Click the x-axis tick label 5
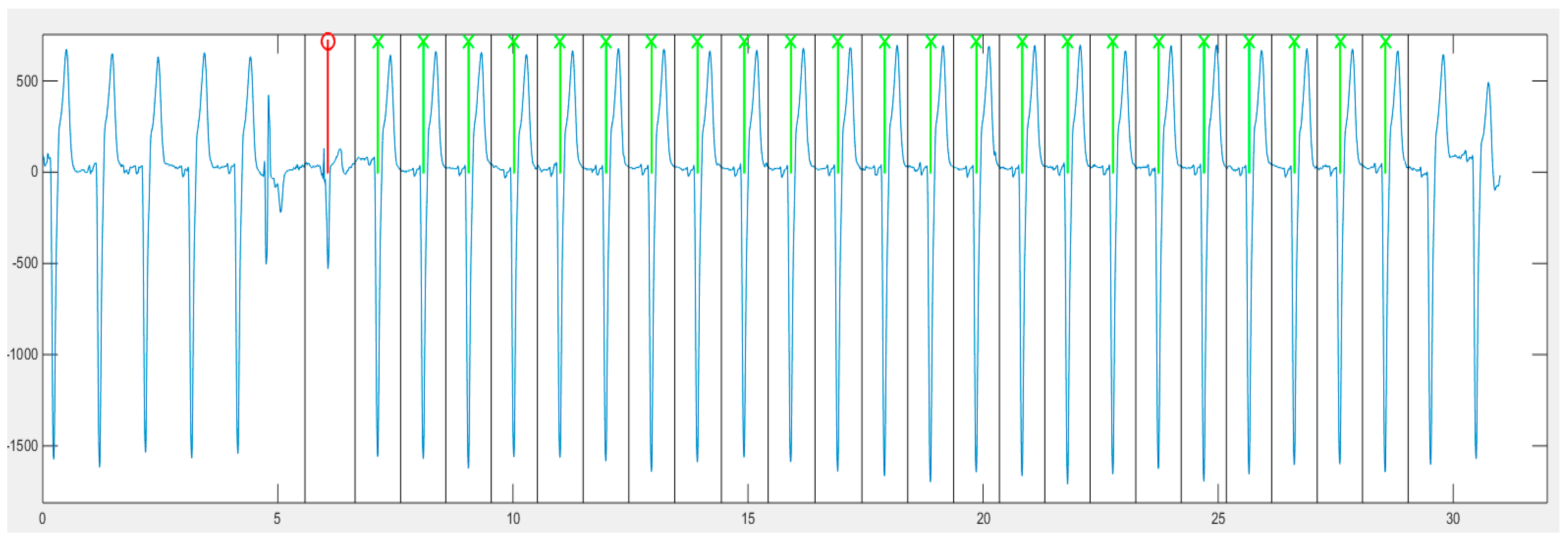This screenshot has width=1568, height=540. pyautogui.click(x=277, y=519)
